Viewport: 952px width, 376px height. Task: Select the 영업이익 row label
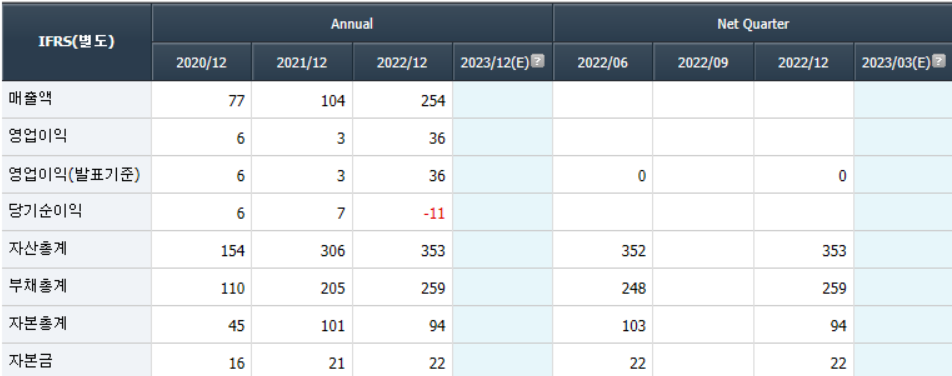click(x=38, y=137)
